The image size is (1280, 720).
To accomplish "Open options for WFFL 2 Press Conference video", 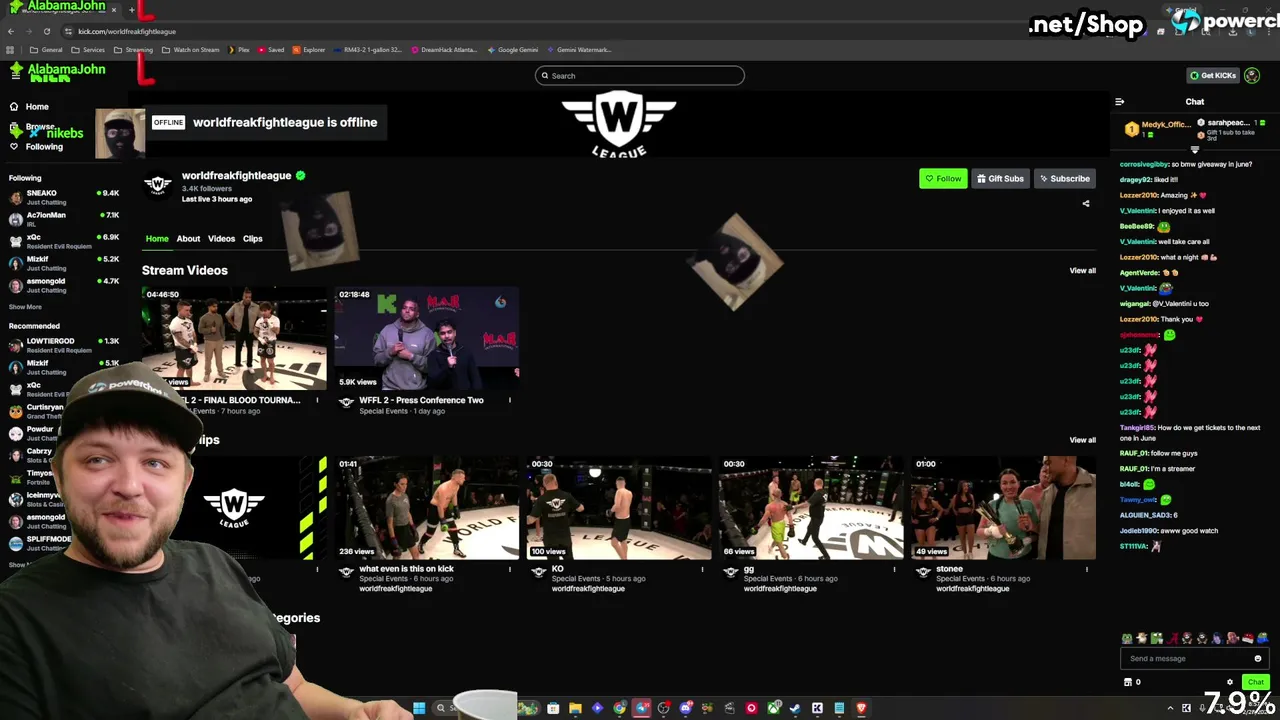I will (x=510, y=400).
